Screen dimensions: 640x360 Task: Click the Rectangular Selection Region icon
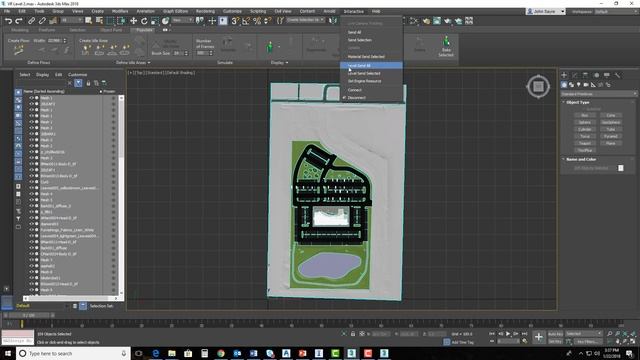coord(110,20)
